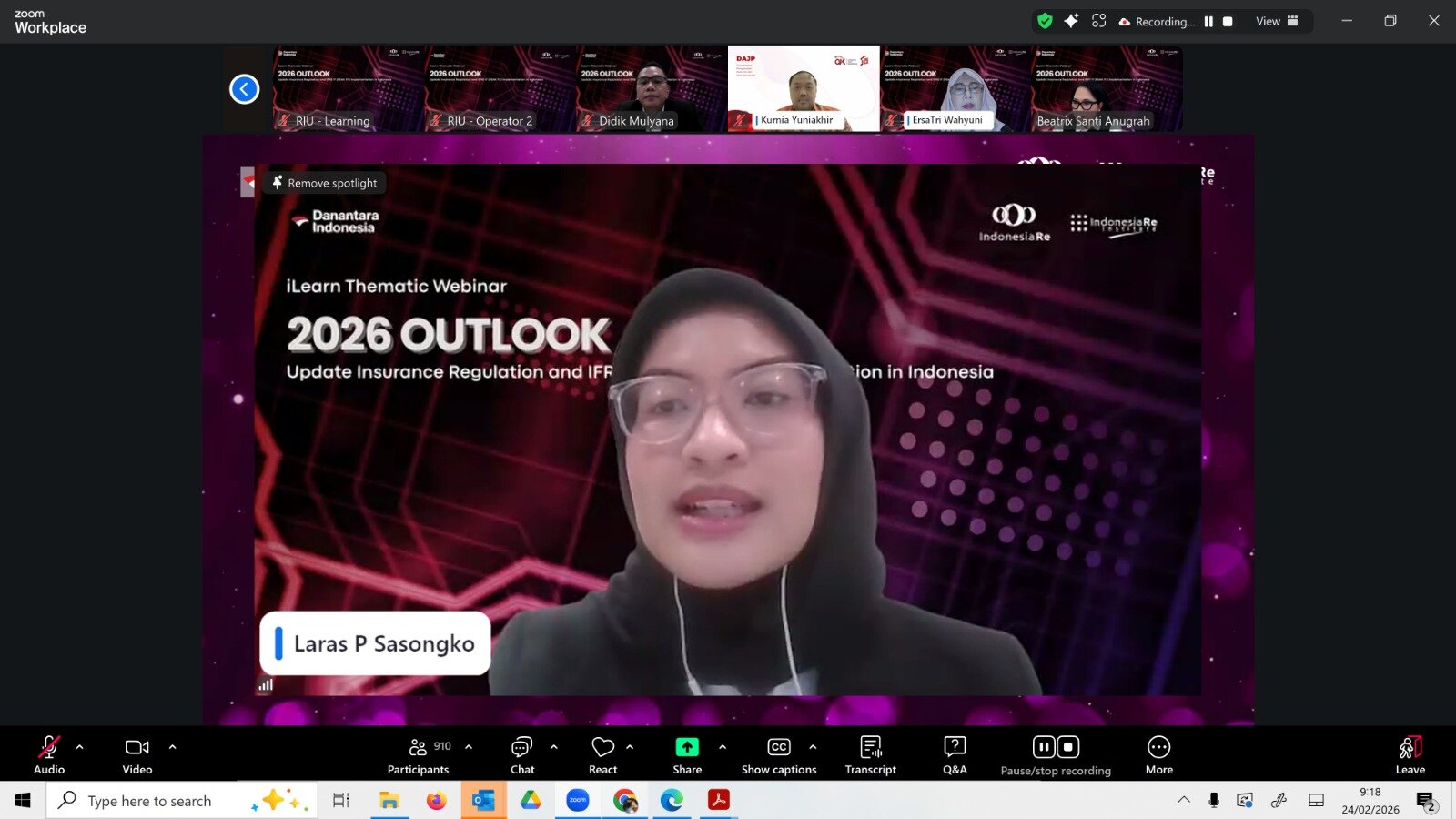Leave the meeting
Viewport: 1456px width, 819px height.
tap(1410, 754)
